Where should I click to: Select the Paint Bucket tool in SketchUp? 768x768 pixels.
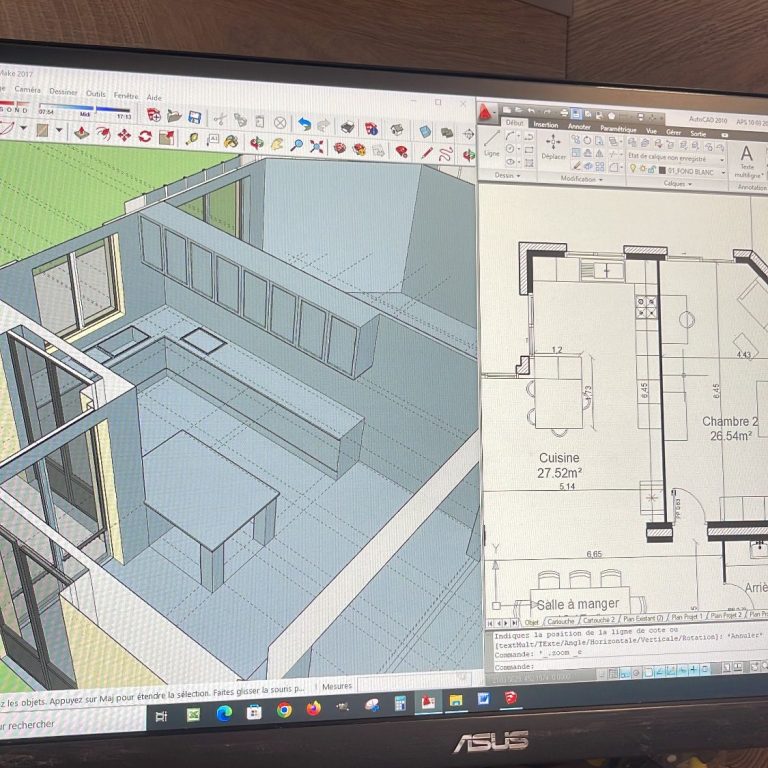pos(231,142)
